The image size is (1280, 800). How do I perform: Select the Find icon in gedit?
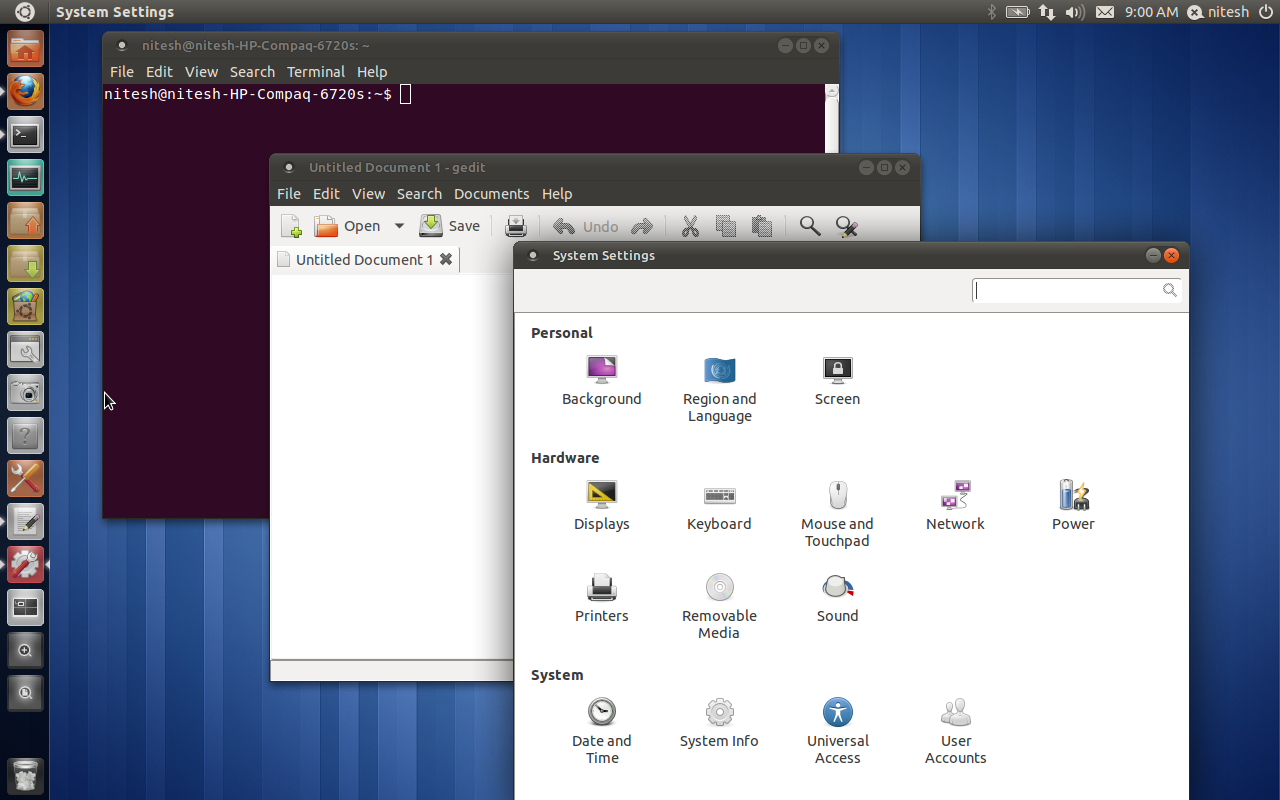point(810,226)
